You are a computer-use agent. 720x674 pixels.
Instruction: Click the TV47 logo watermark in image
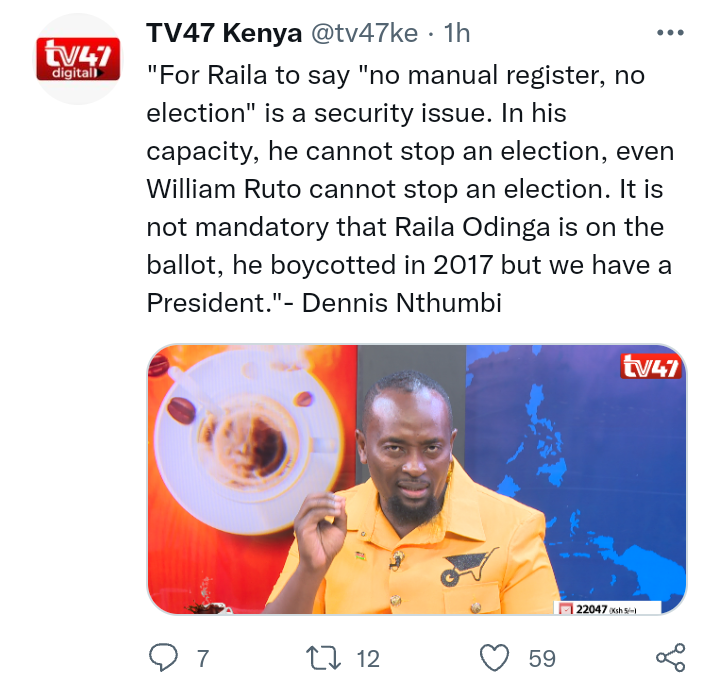(650, 366)
